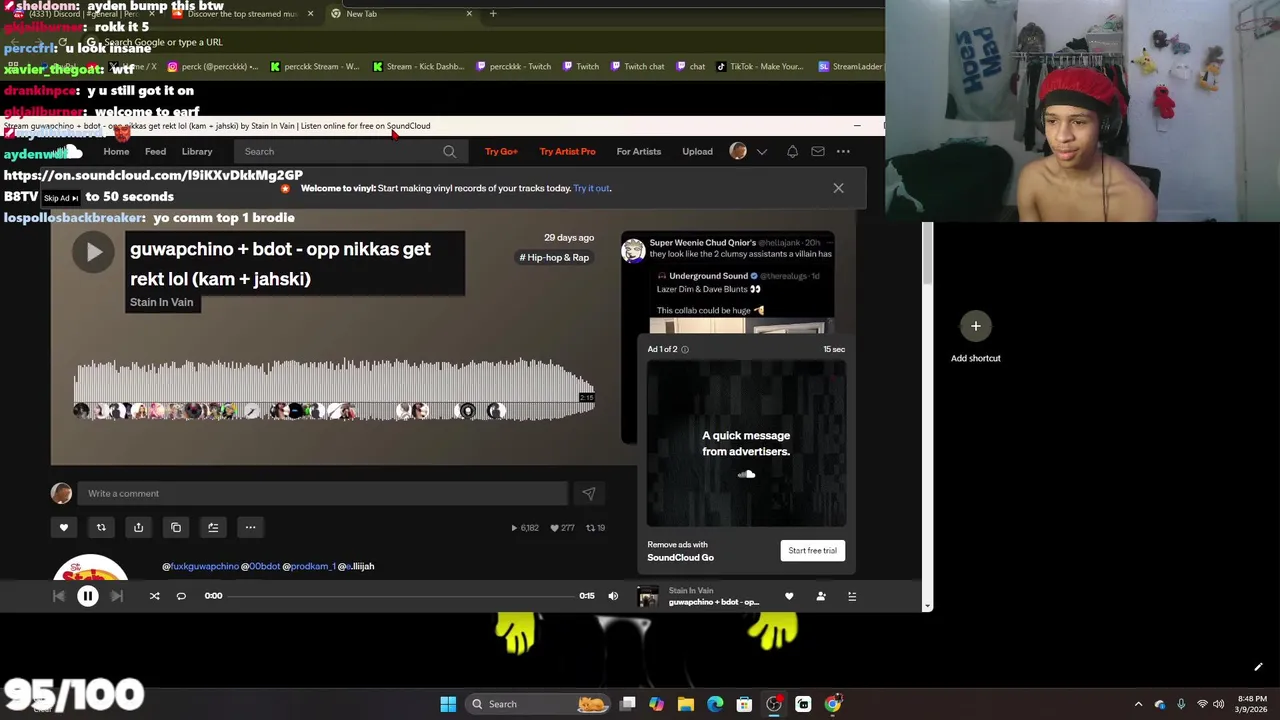Pause playback in the bottom player bar

[88, 596]
